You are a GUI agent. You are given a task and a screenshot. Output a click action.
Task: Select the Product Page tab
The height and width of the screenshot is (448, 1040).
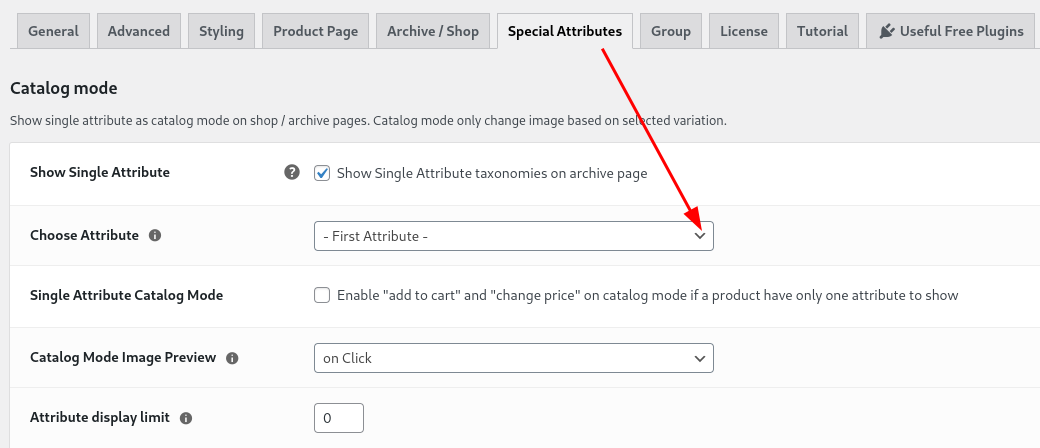click(316, 31)
